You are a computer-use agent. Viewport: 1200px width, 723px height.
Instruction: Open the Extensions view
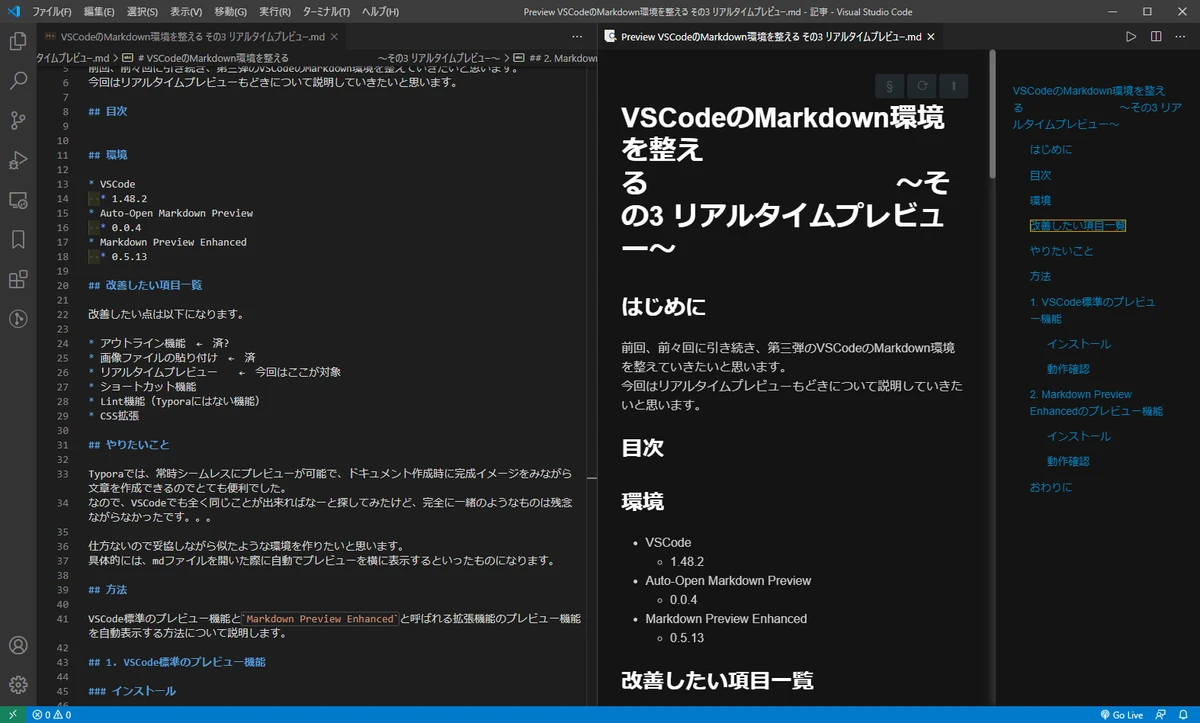[18, 279]
